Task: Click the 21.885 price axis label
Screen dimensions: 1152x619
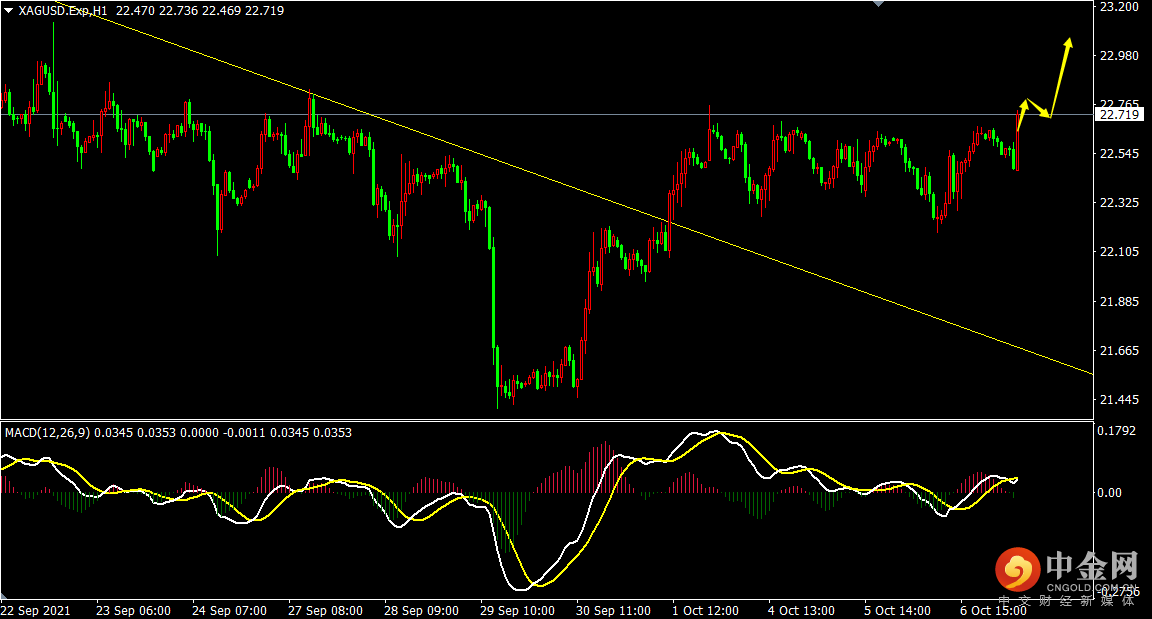Action: pyautogui.click(x=1119, y=302)
